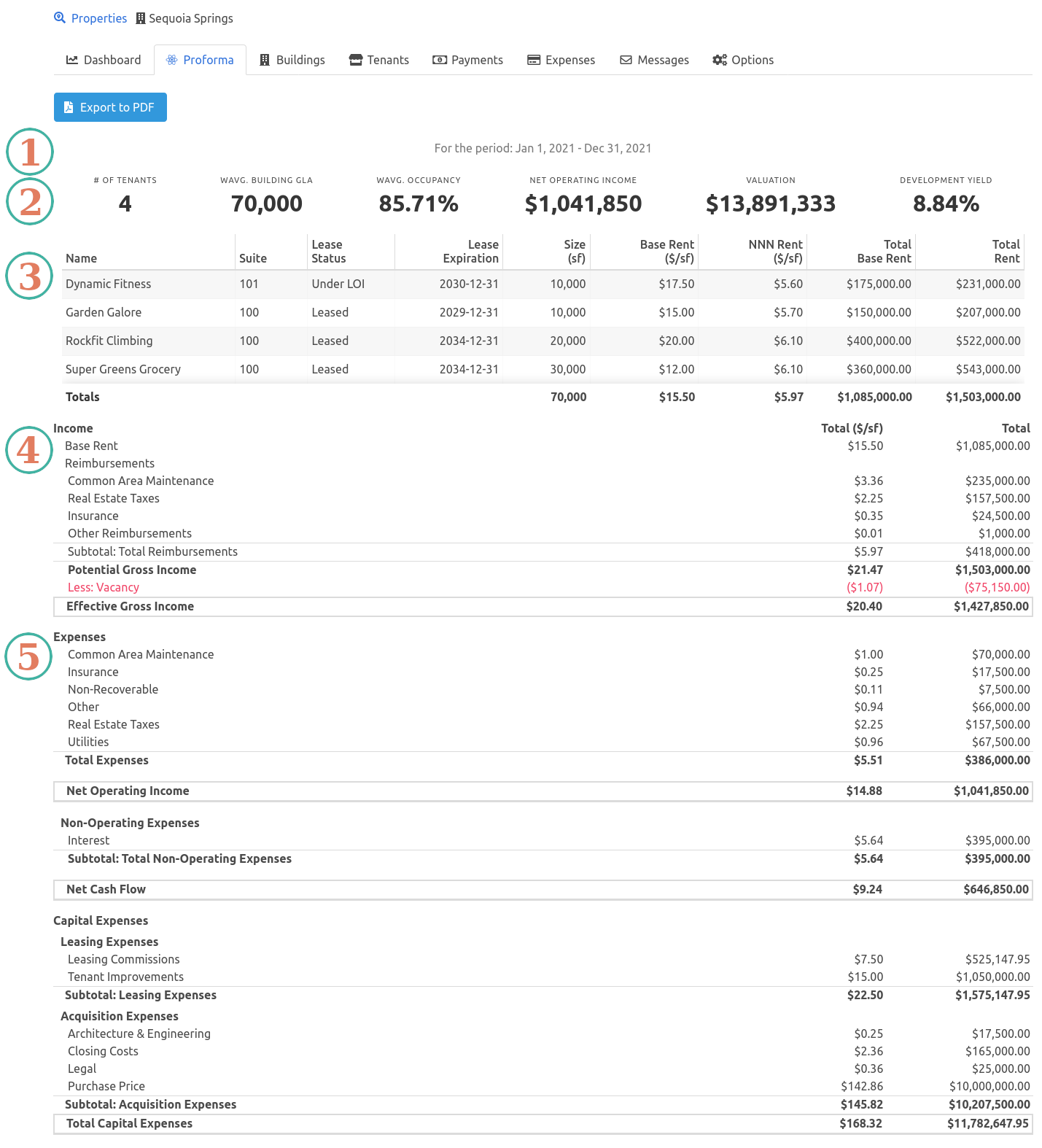1042x1148 pixels.
Task: Click the 70,000 building GLA figure
Action: pos(267,203)
